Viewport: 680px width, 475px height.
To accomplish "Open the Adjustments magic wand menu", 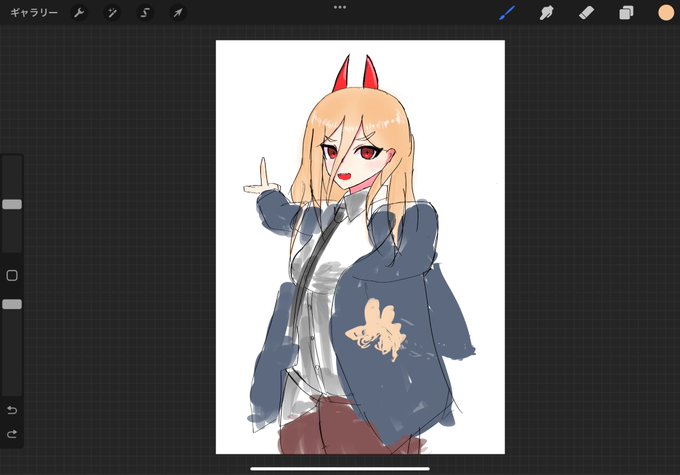I will (112, 13).
